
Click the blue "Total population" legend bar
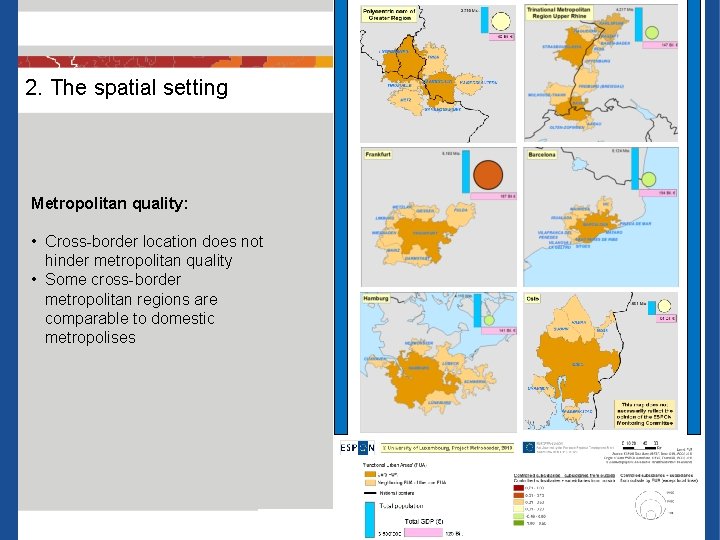click(x=370, y=520)
